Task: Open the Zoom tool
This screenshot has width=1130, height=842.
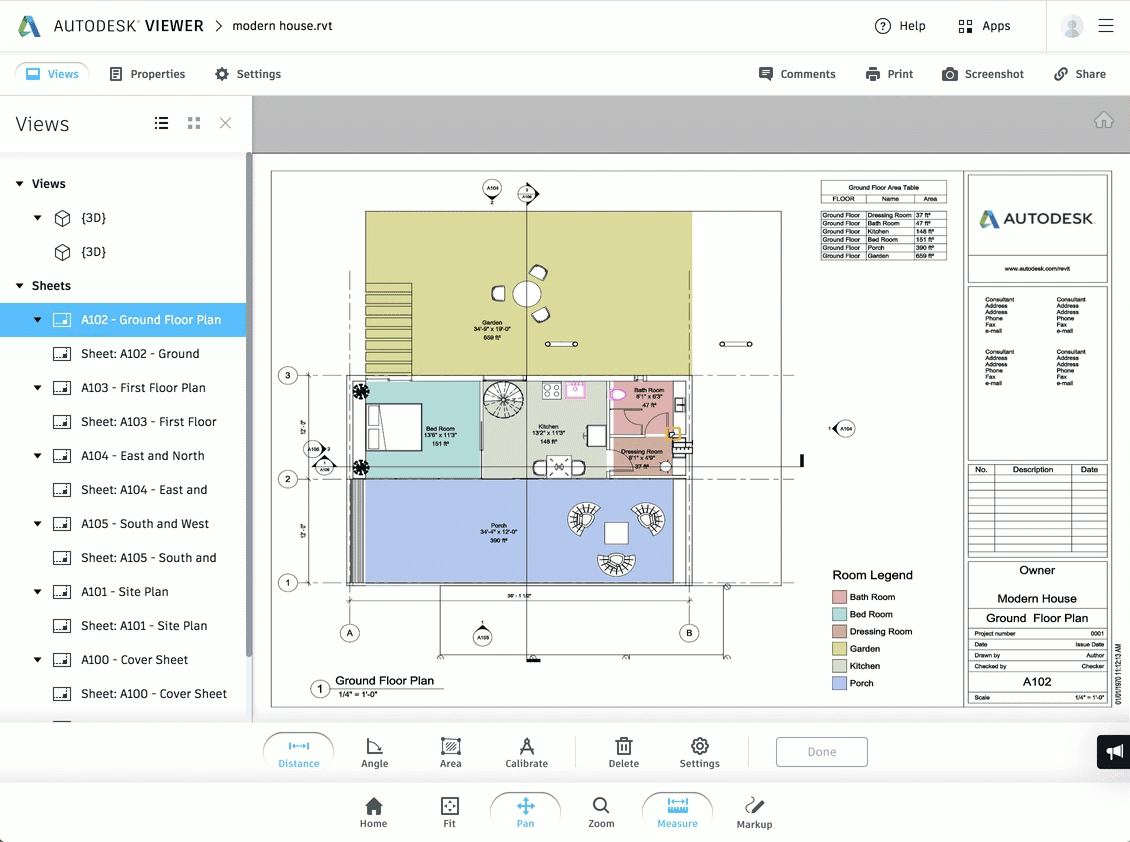Action: (x=601, y=812)
